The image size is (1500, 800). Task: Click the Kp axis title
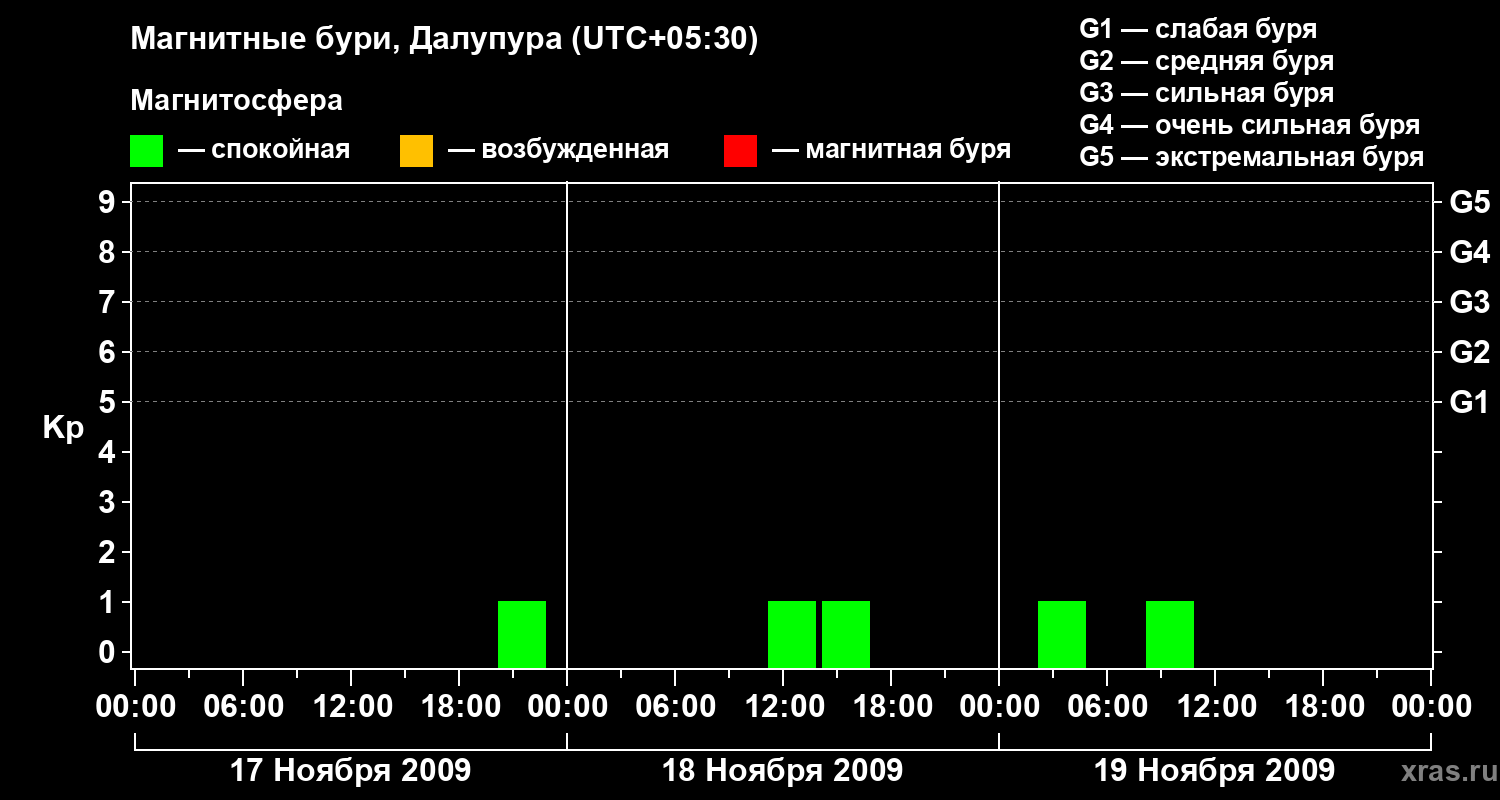click(63, 429)
